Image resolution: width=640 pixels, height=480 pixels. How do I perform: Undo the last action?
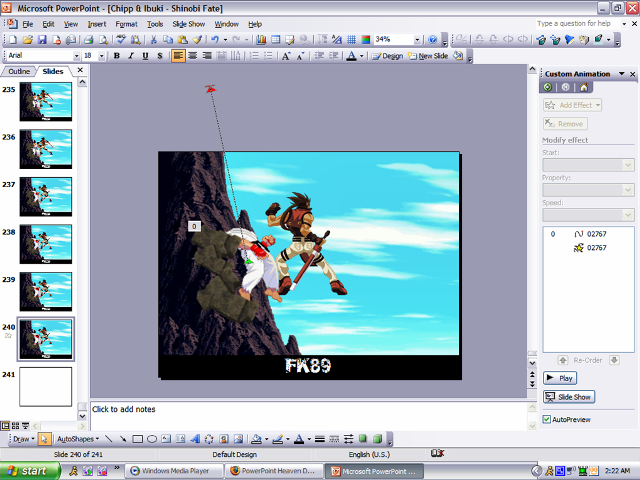coord(215,40)
